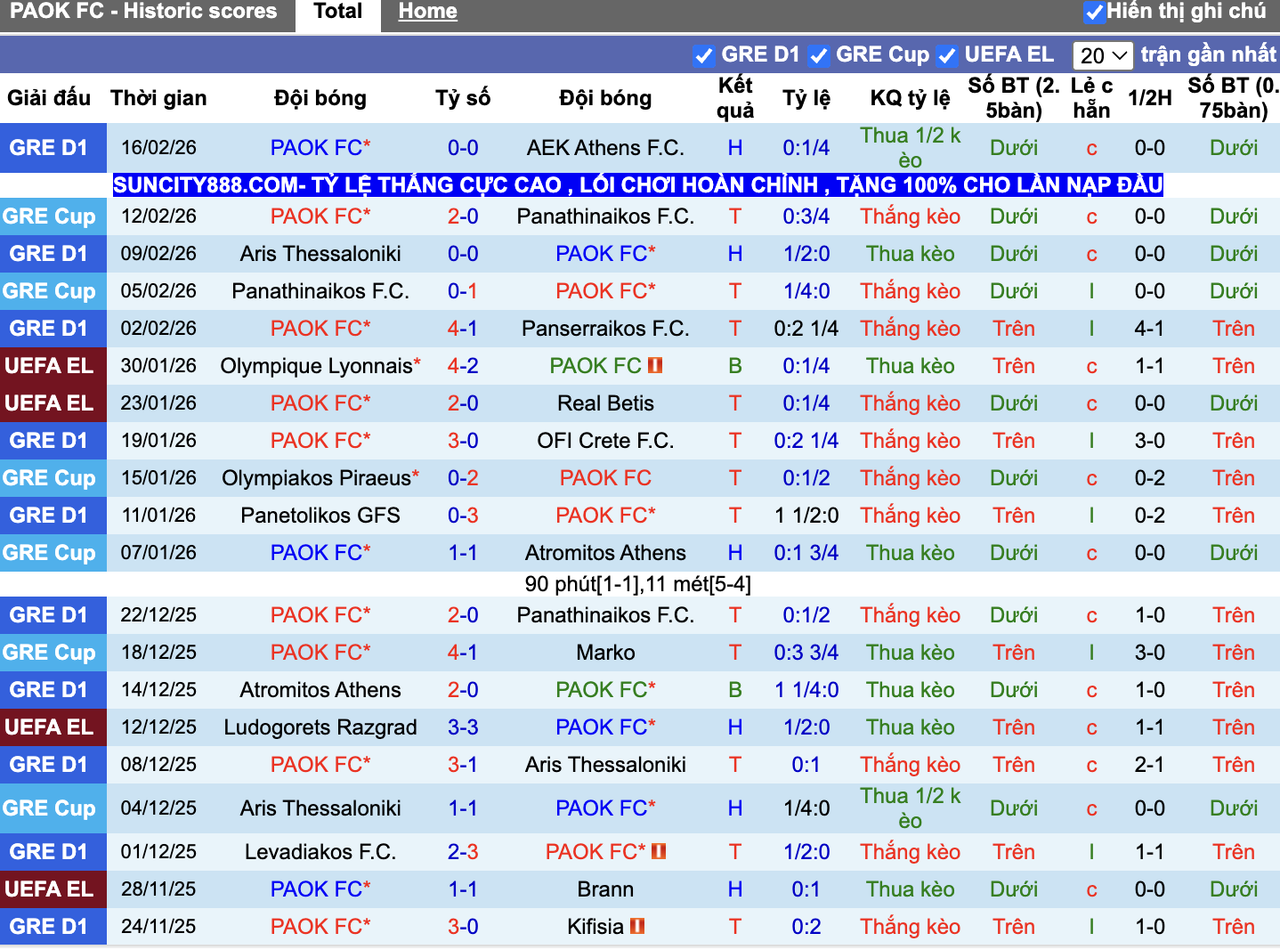The image size is (1280, 951).
Task: Open Brann team link
Action: [x=606, y=889]
